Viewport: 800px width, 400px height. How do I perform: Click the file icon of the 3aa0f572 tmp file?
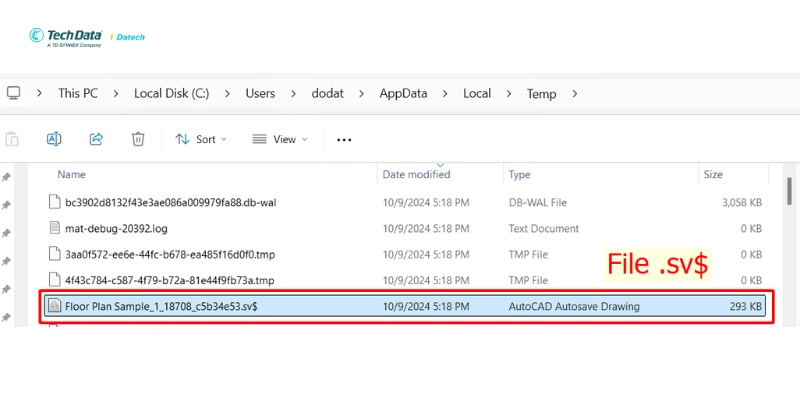(54, 254)
